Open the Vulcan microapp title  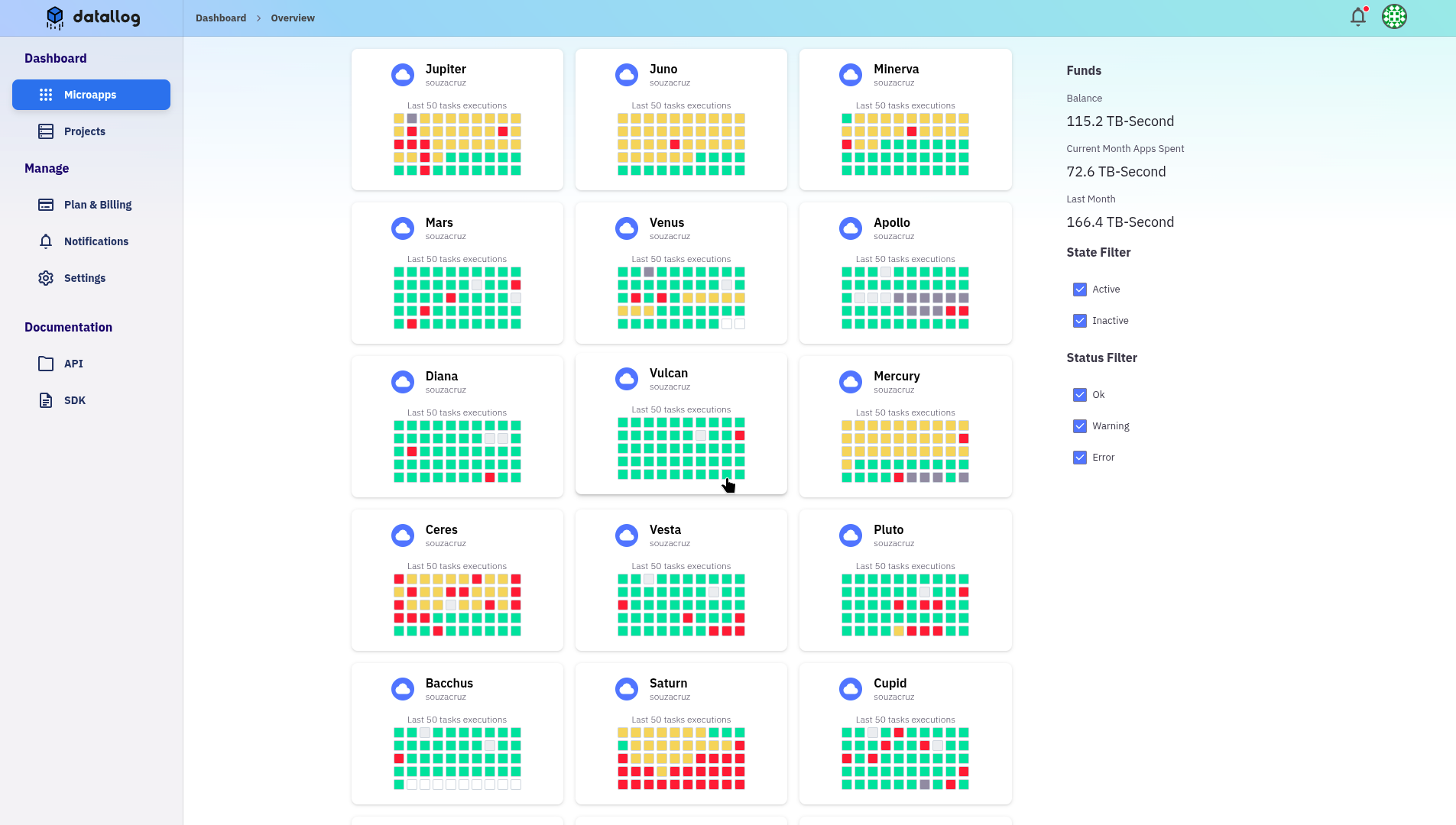click(668, 374)
